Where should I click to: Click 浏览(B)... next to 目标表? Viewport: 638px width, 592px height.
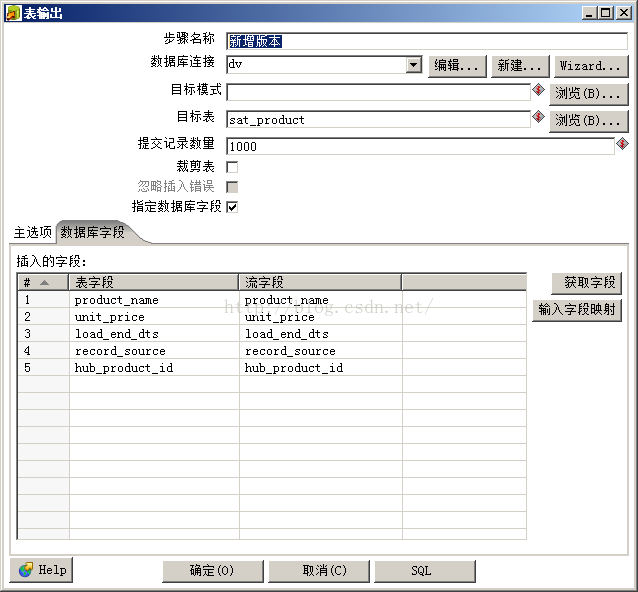click(588, 121)
